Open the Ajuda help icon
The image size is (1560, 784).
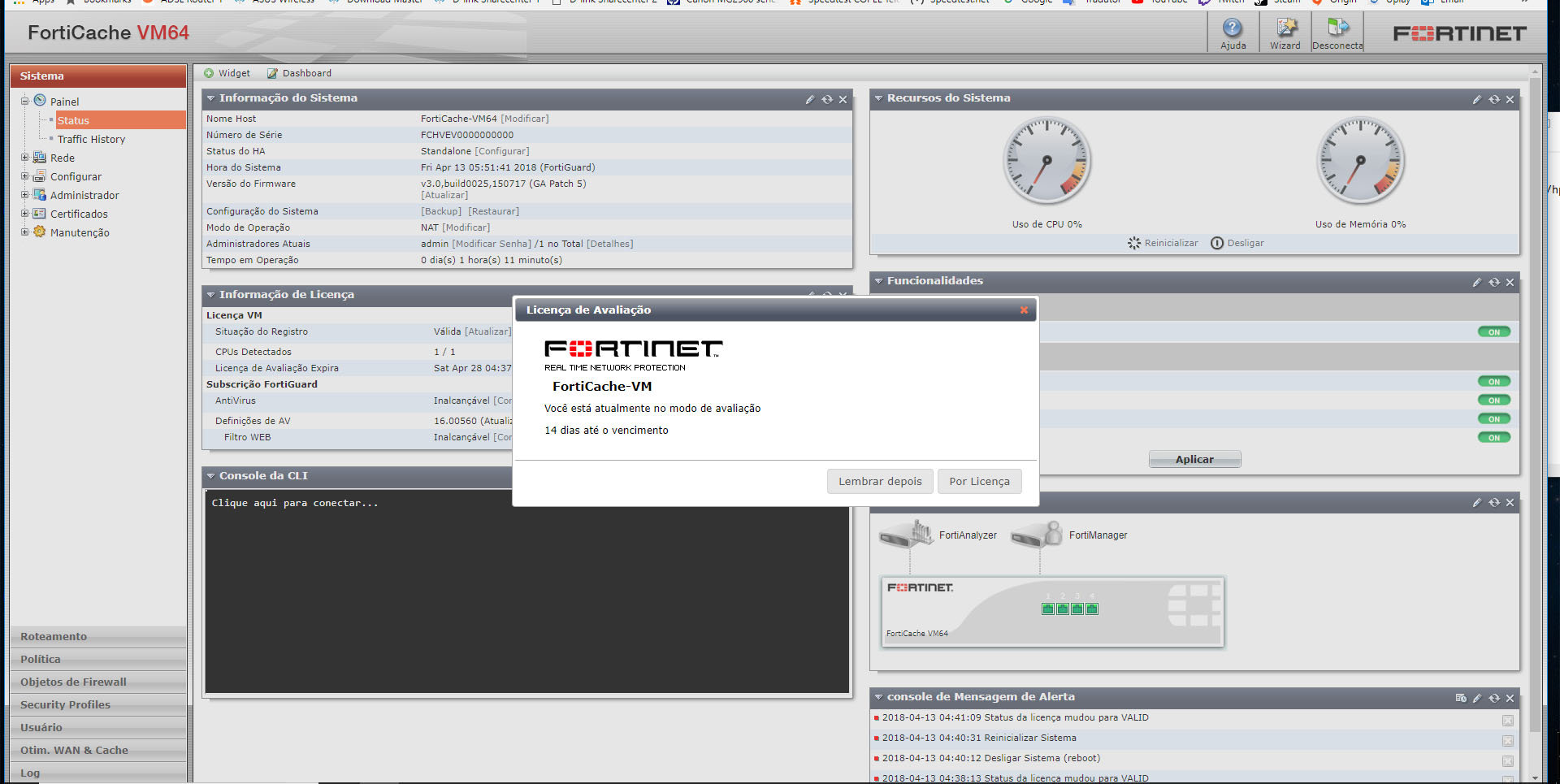(1233, 28)
